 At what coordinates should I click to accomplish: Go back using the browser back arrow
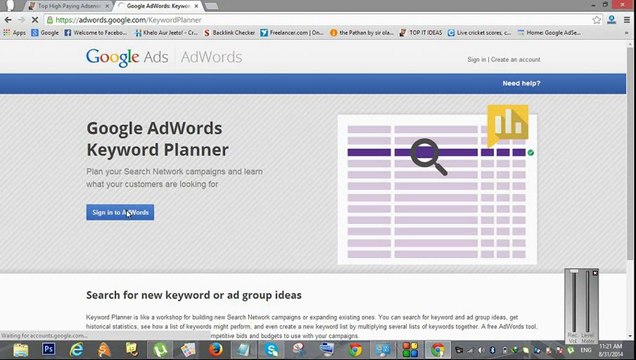8,19
